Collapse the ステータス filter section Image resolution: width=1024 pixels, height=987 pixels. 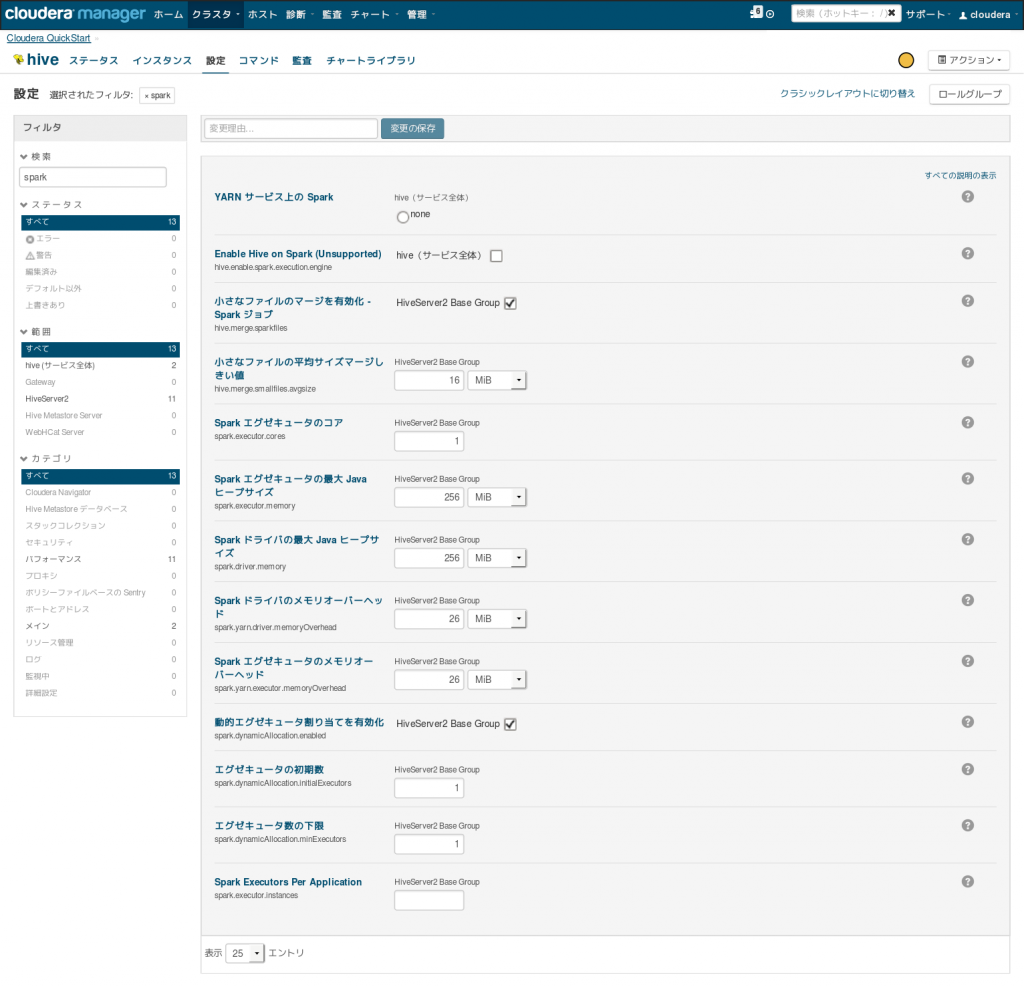click(x=51, y=204)
